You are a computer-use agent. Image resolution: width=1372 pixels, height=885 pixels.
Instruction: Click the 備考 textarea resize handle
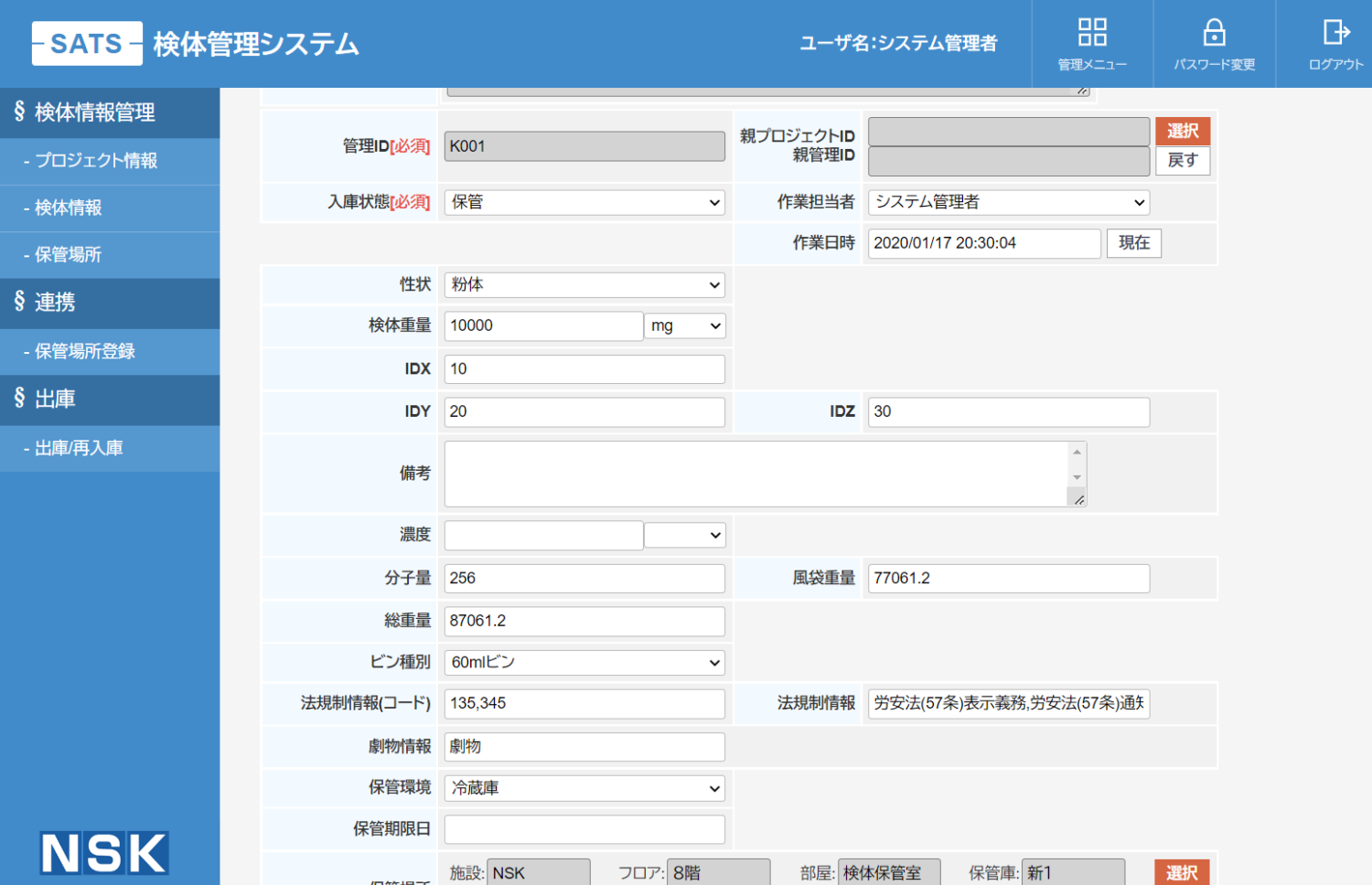click(1079, 499)
